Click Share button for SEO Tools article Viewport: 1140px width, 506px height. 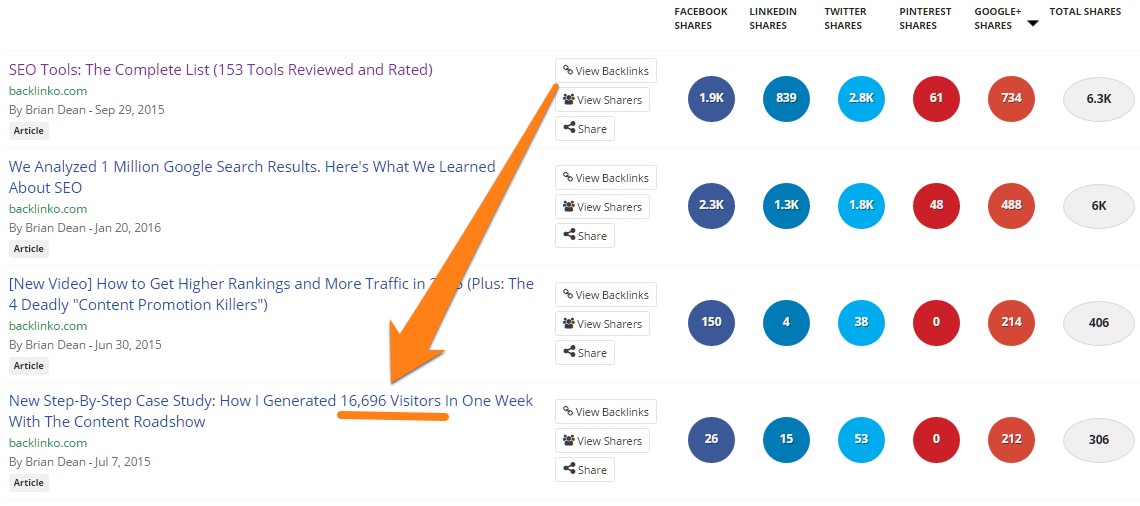pyautogui.click(x=585, y=129)
